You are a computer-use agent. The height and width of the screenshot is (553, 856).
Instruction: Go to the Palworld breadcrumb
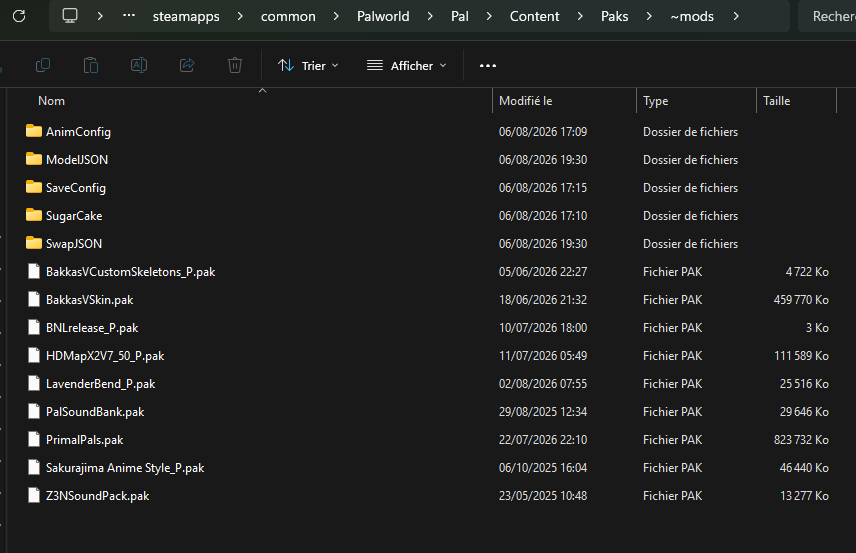click(383, 16)
